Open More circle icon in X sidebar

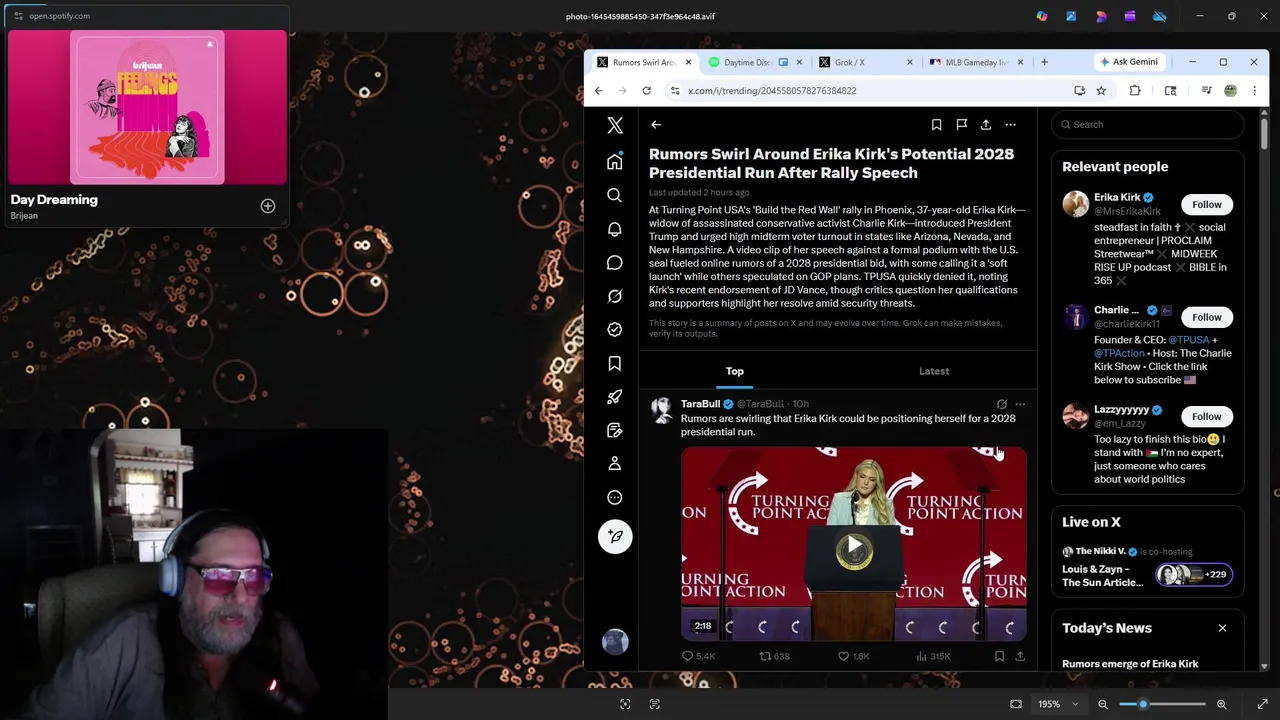615,497
